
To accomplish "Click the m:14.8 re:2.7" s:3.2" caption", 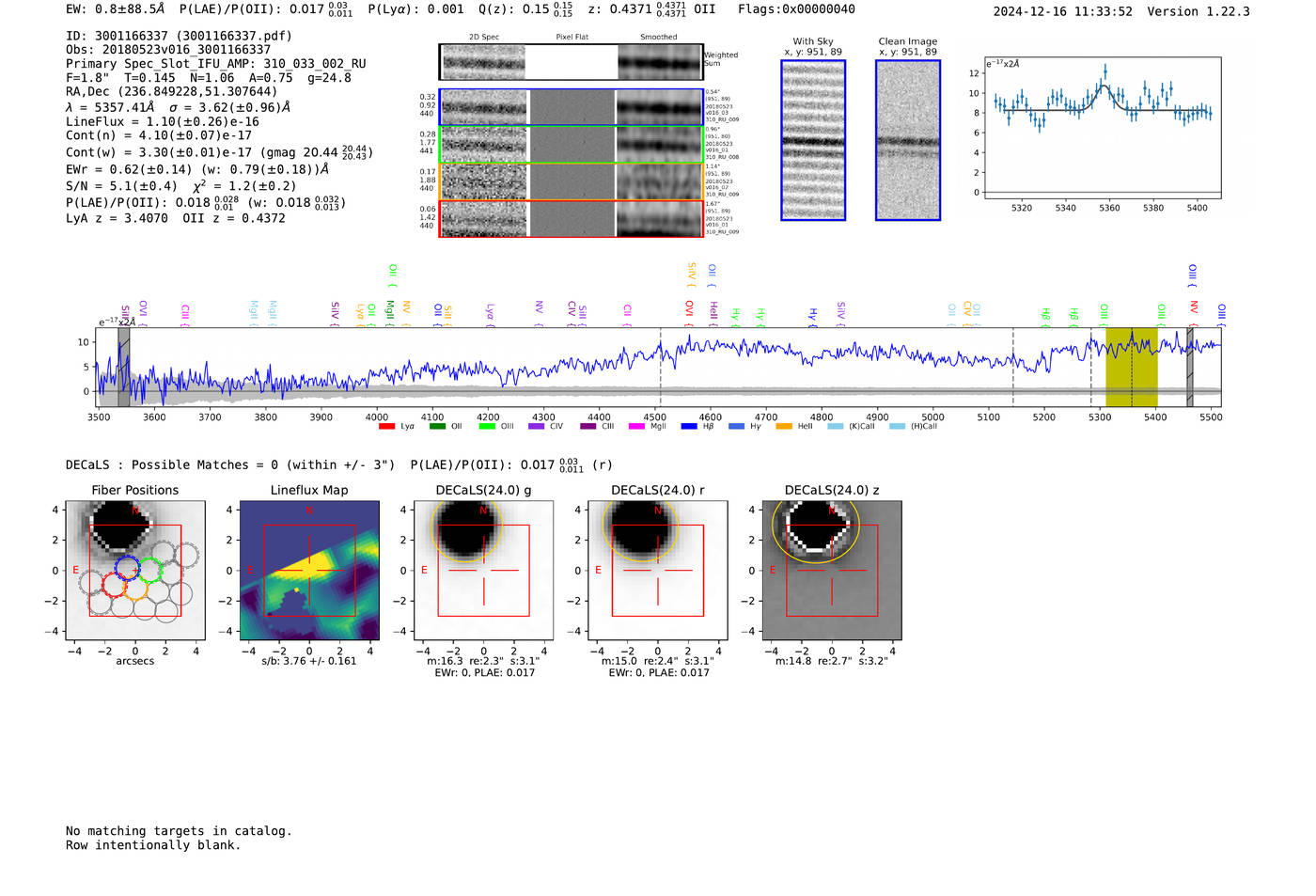I will [832, 661].
